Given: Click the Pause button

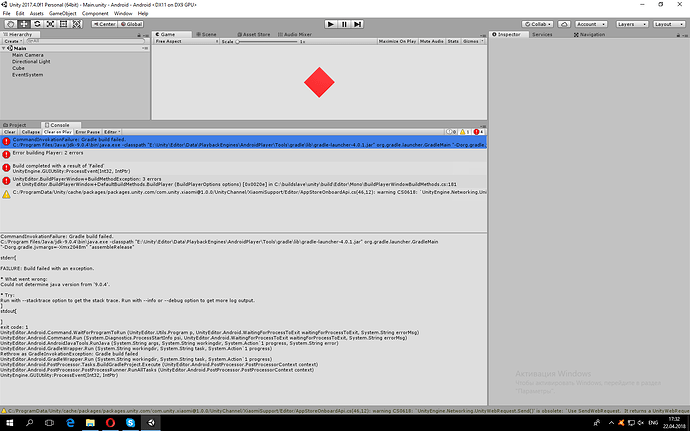Looking at the screenshot, I should [344, 24].
